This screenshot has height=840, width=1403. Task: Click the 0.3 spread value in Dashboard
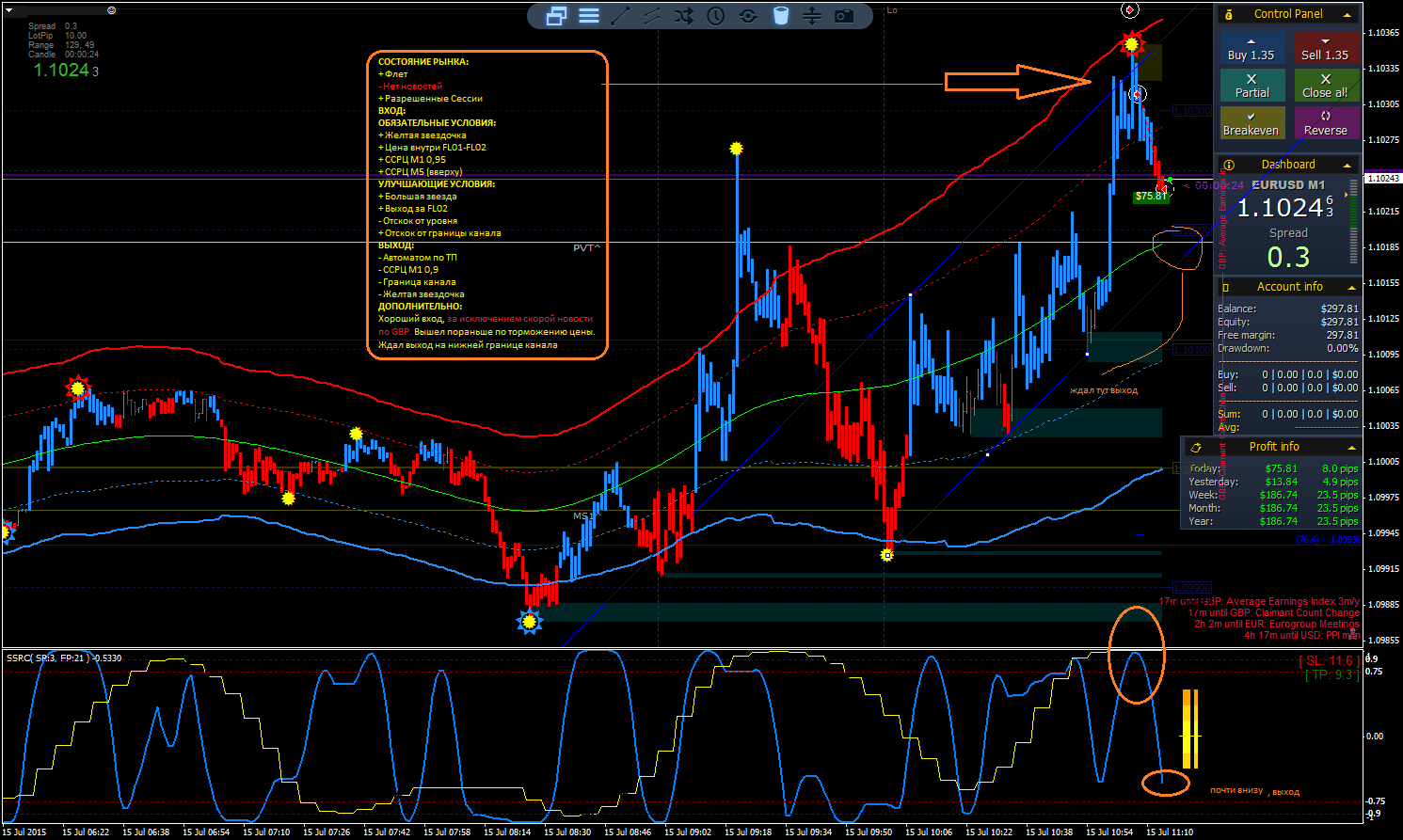click(1288, 257)
